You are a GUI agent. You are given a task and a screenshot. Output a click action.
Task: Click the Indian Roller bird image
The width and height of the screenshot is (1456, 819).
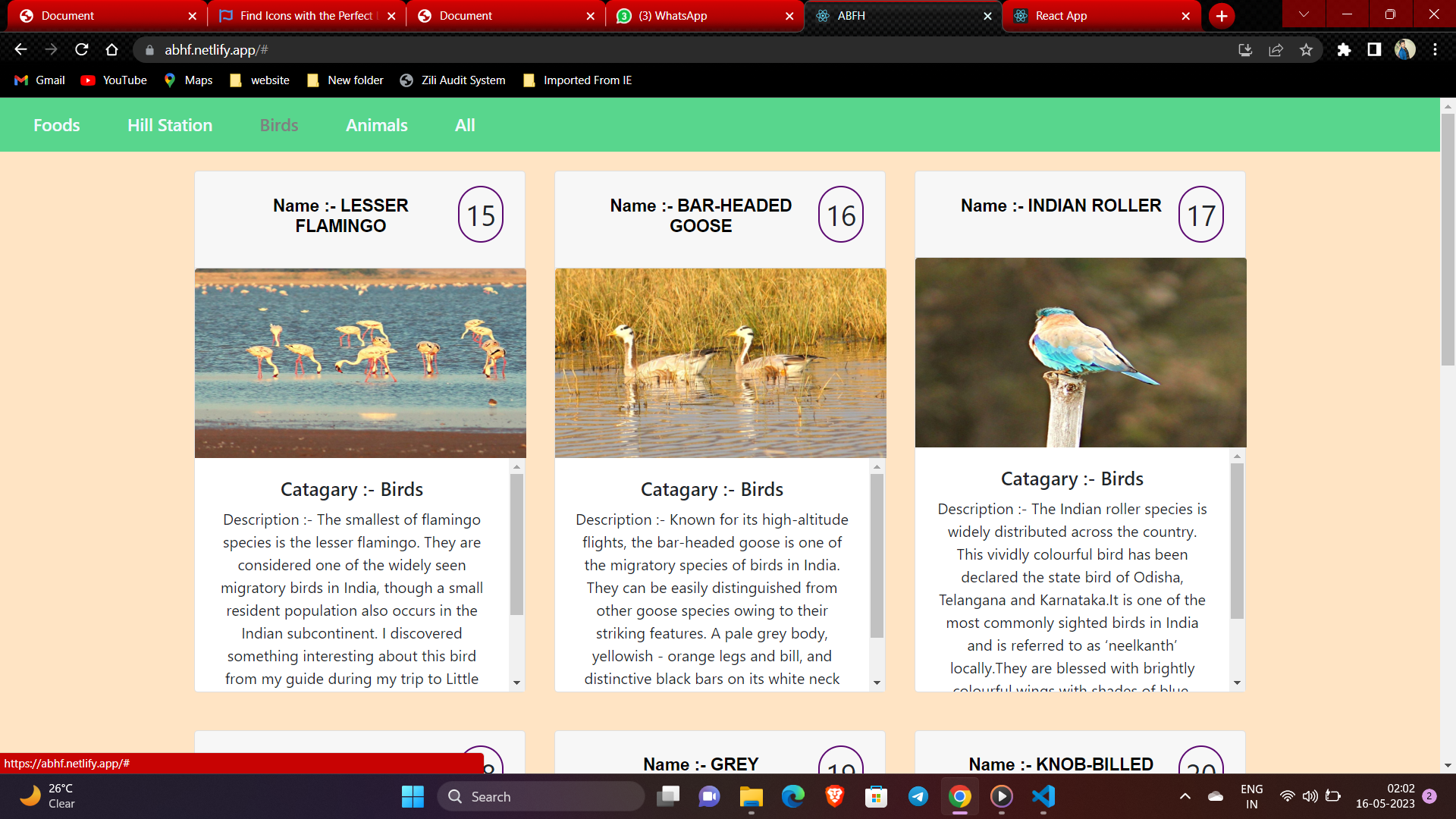(1081, 353)
